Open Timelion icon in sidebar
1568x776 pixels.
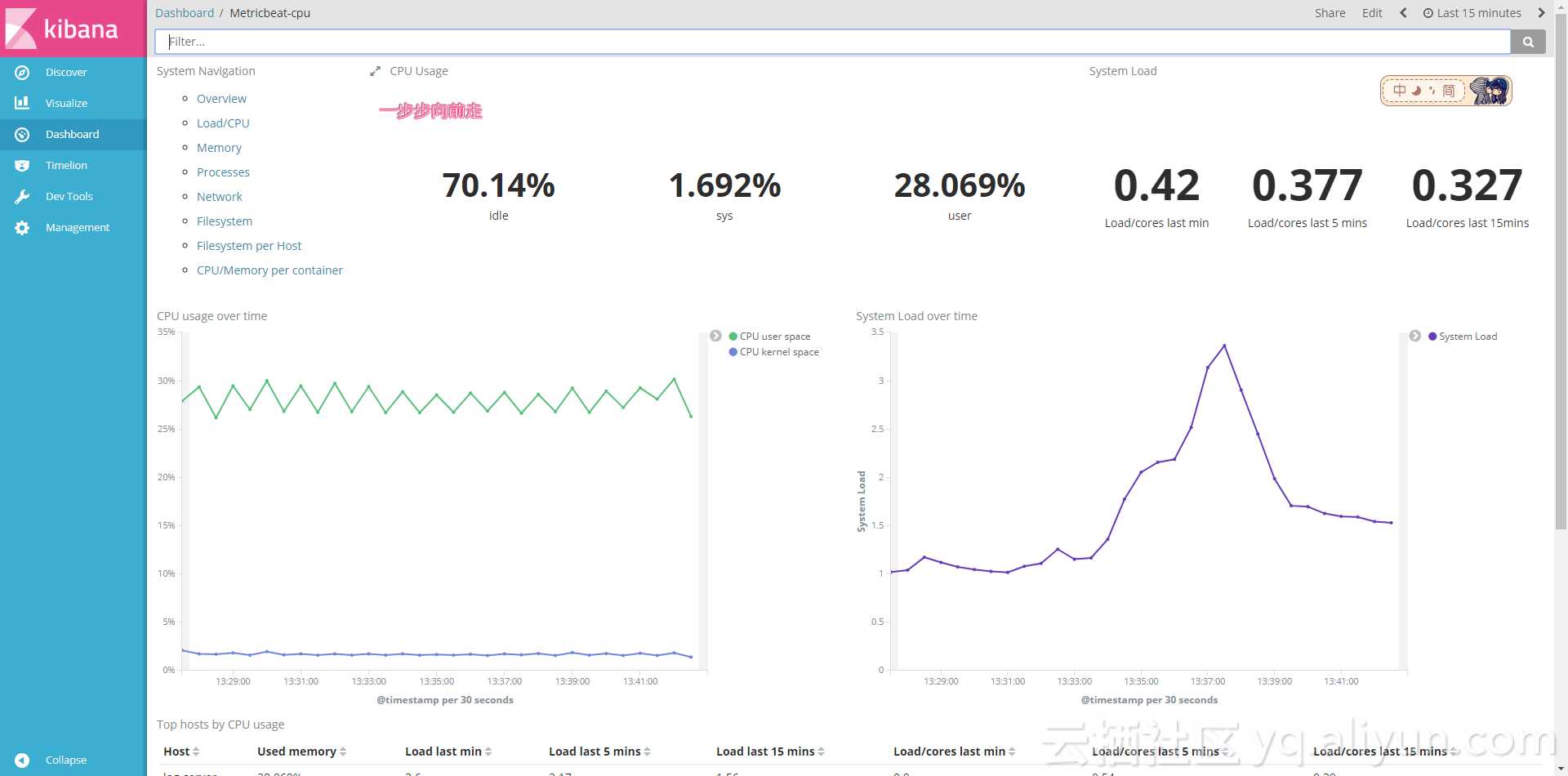pyautogui.click(x=22, y=165)
